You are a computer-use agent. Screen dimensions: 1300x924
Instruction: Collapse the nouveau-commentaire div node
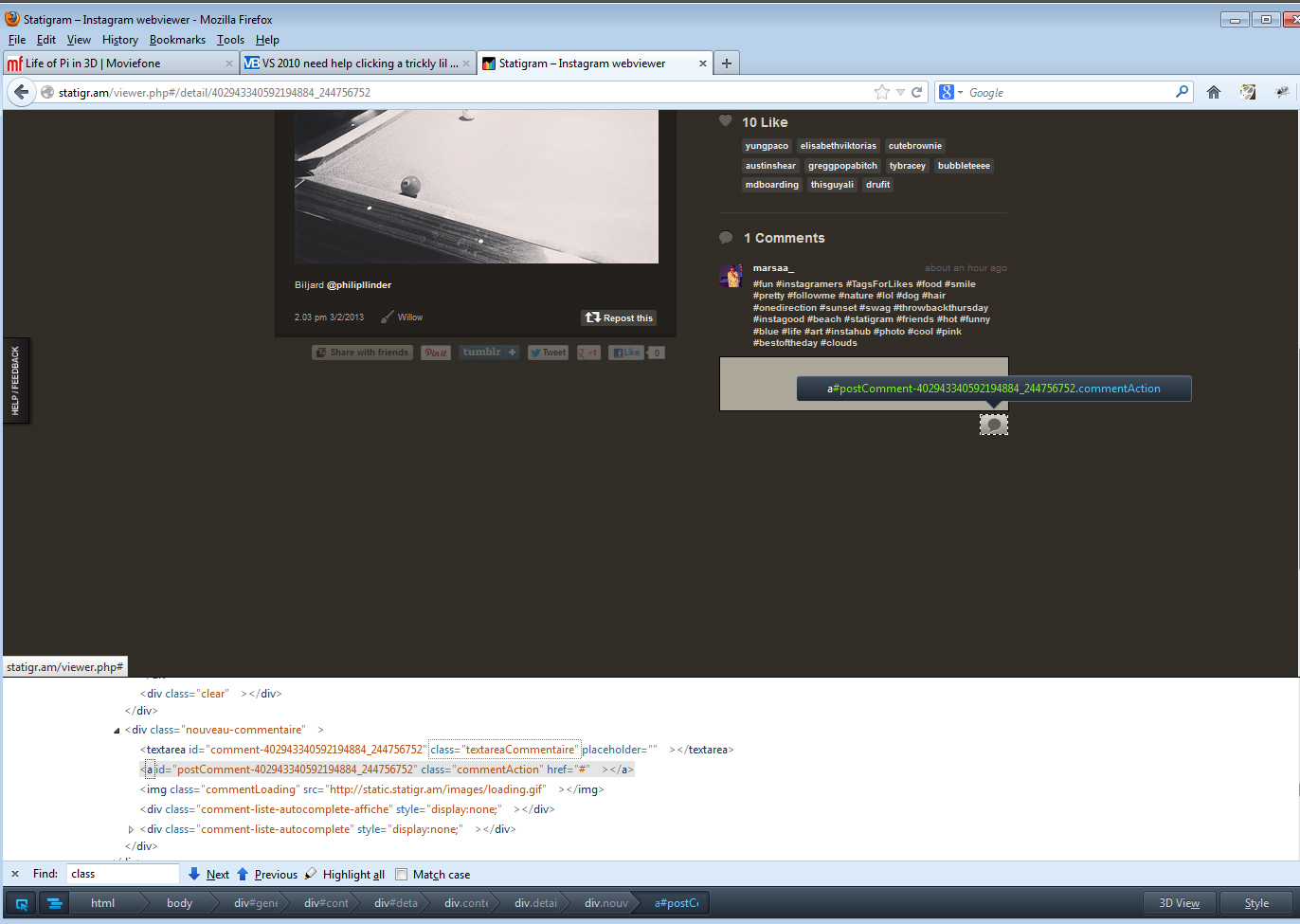[117, 731]
